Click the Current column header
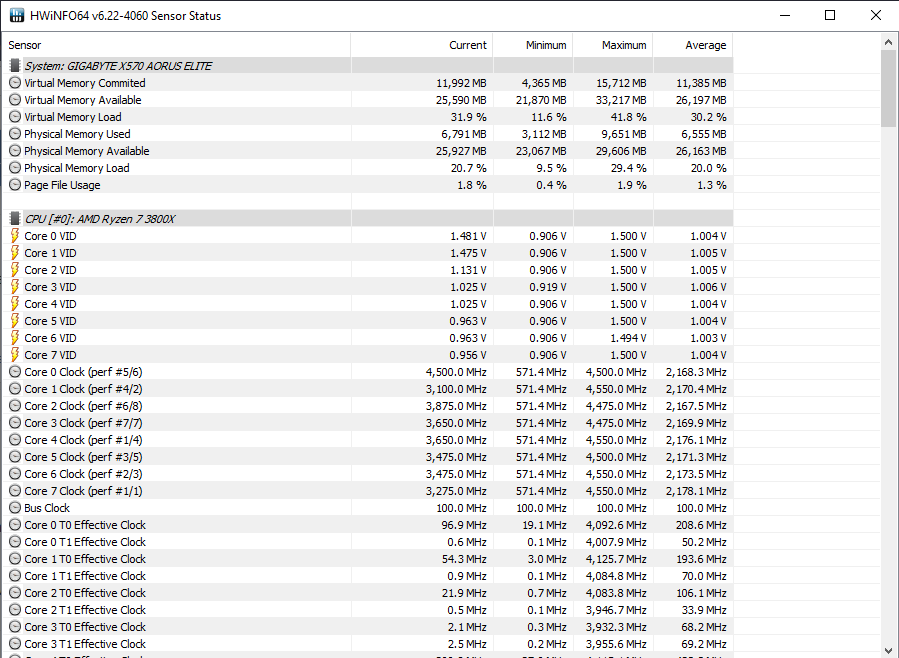The width and height of the screenshot is (899, 658). (x=422, y=45)
